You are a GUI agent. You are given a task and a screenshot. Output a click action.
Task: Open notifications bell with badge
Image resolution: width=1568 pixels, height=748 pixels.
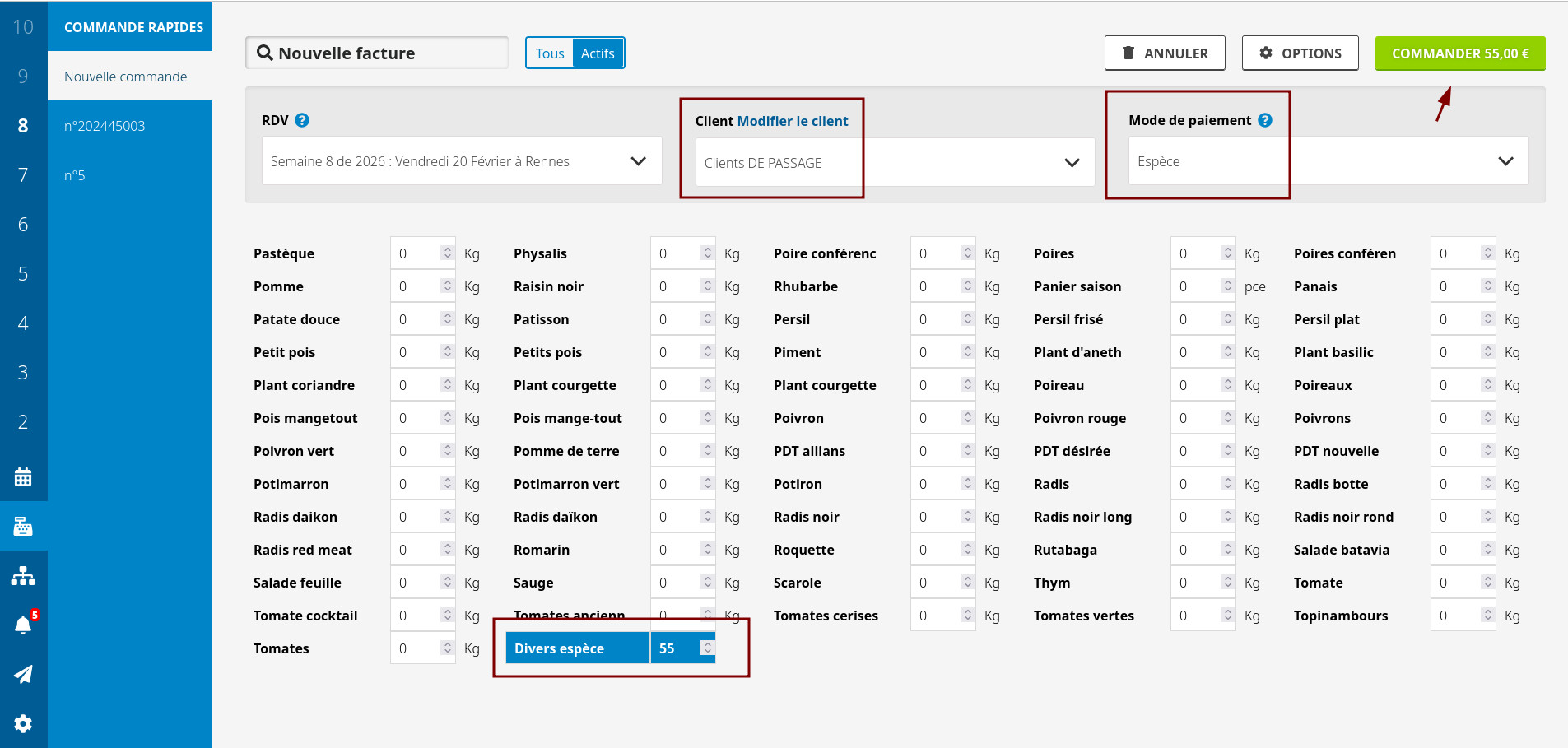[x=23, y=625]
